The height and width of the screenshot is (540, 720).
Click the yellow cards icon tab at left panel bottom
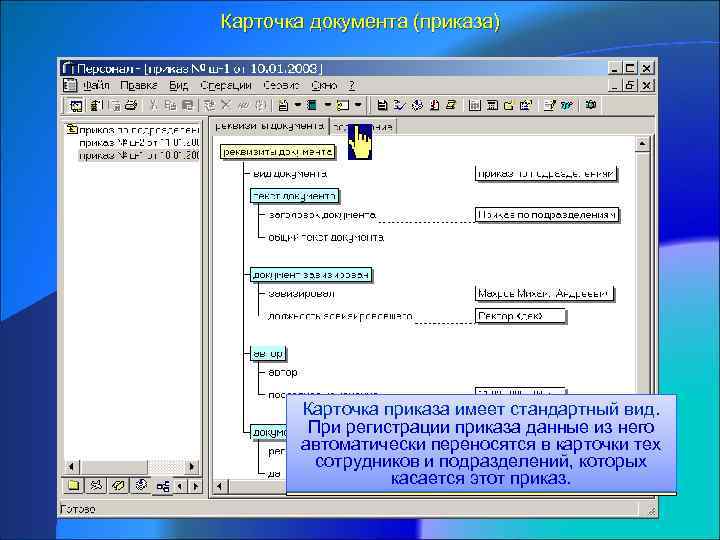coord(118,486)
